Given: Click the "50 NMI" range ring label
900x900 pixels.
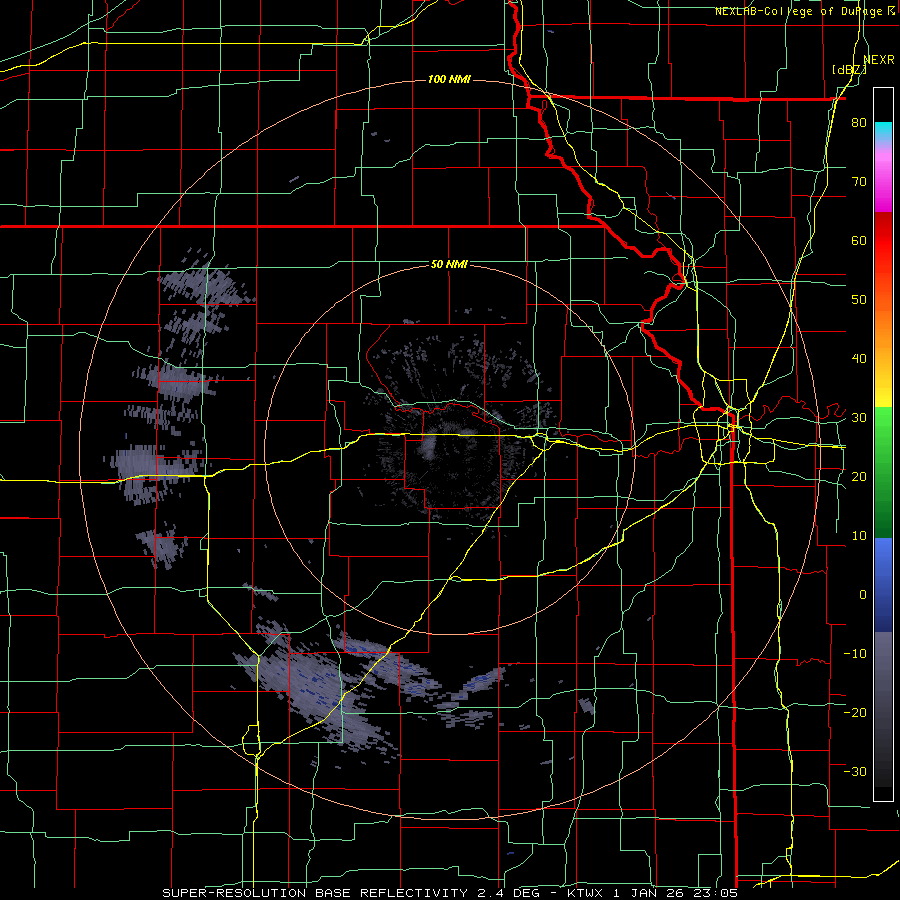Looking at the screenshot, I should pos(449,264).
